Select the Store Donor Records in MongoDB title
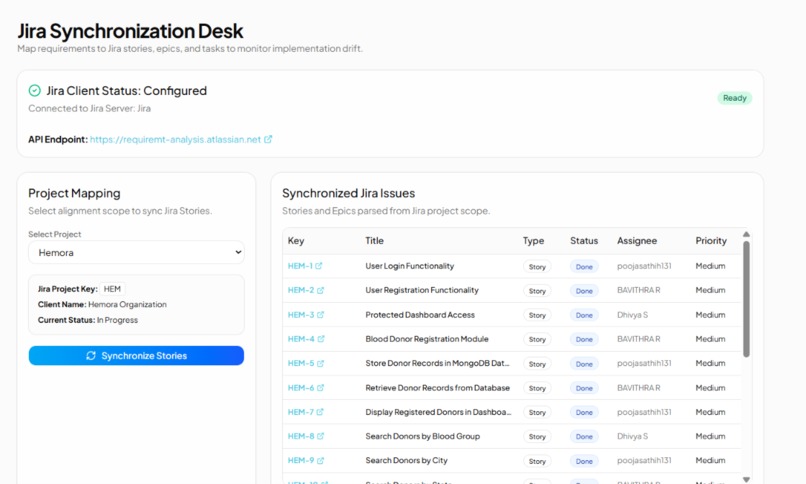Image resolution: width=806 pixels, height=484 pixels. point(437,363)
